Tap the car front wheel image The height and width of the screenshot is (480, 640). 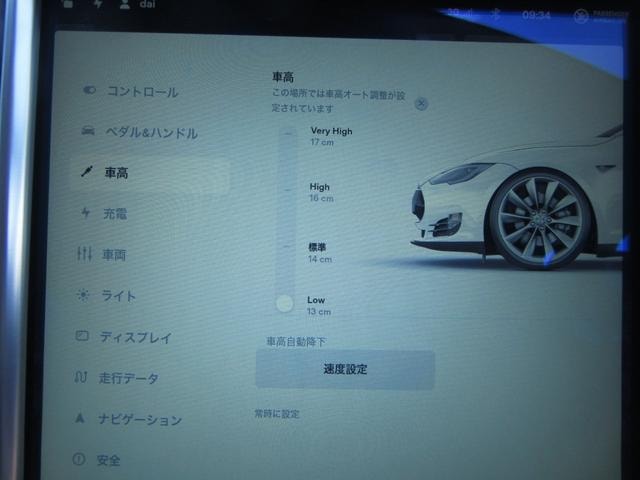tap(540, 218)
